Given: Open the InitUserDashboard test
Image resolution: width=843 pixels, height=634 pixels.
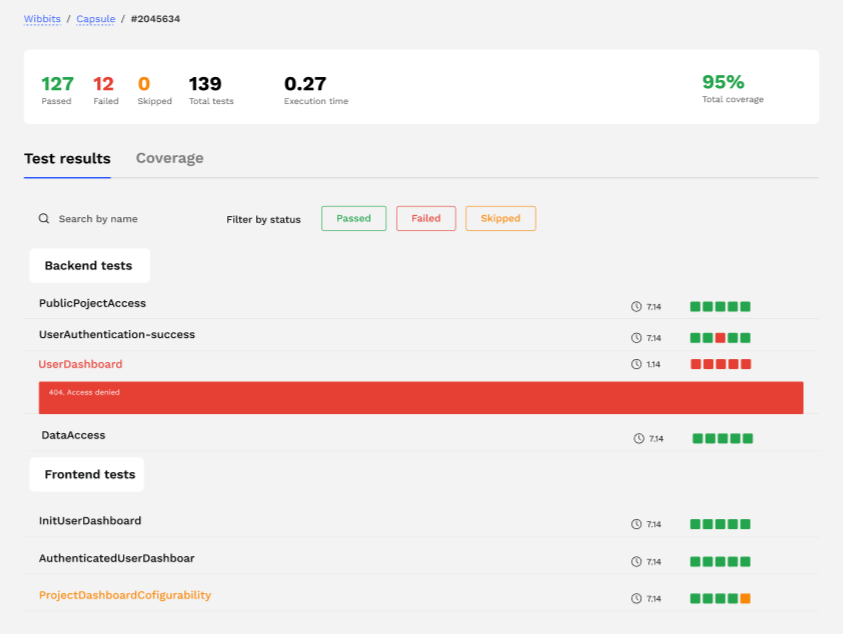Looking at the screenshot, I should tap(90, 521).
